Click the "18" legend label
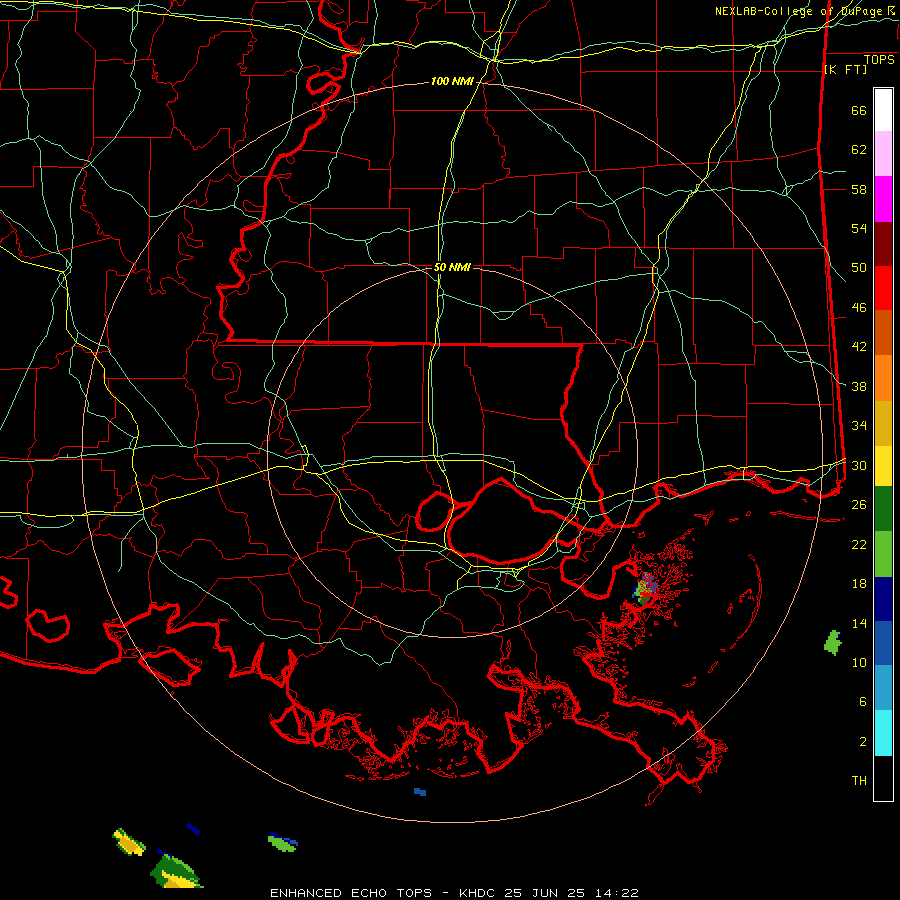This screenshot has height=900, width=900. coord(859,584)
